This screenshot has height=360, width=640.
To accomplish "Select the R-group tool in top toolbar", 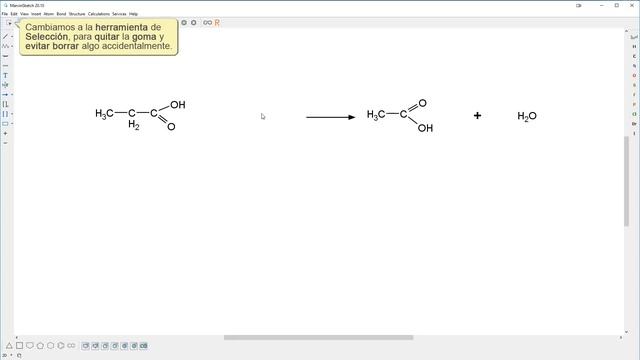I will click(217, 23).
